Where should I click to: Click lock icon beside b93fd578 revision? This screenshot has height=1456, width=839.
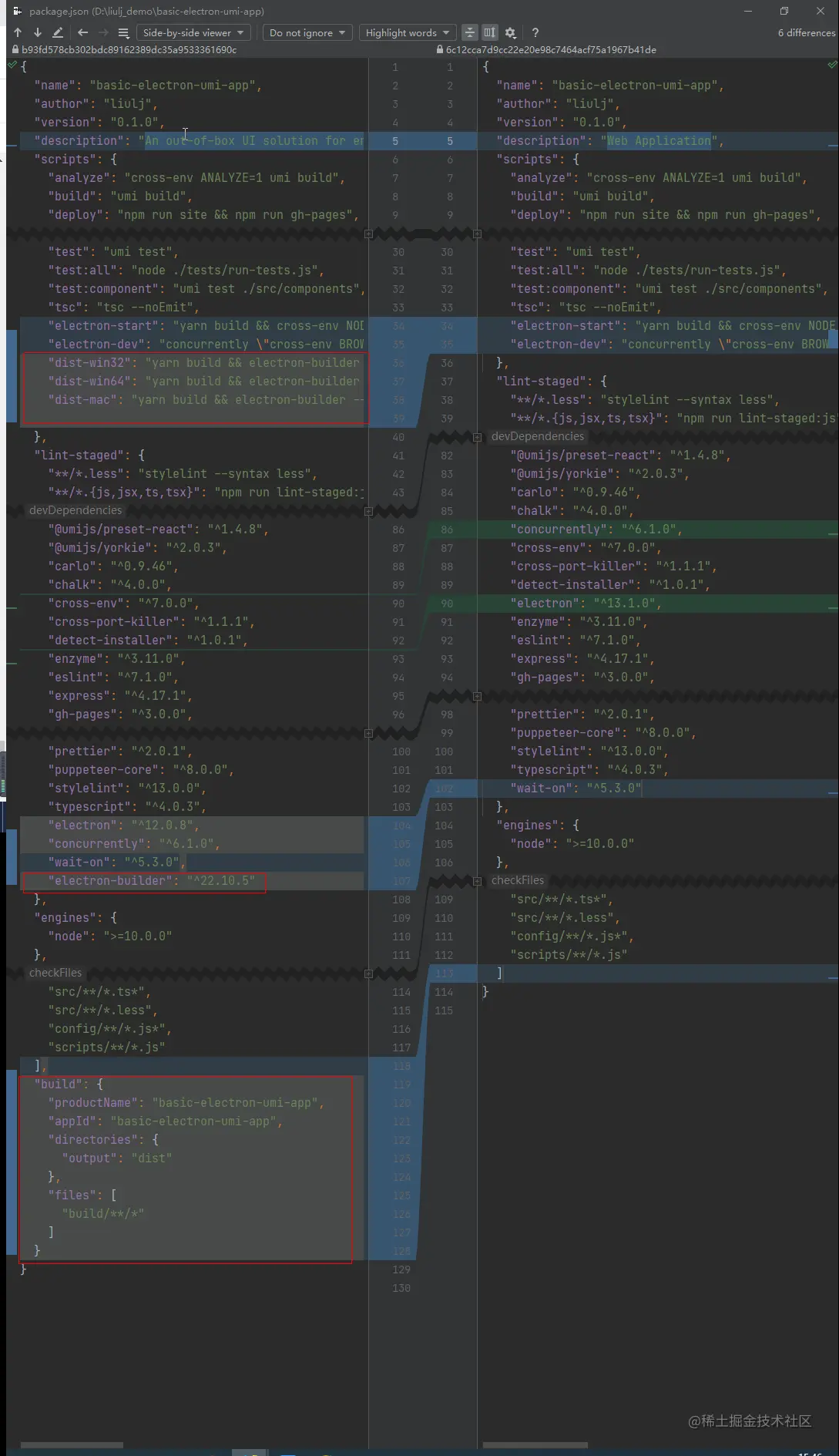click(x=15, y=49)
